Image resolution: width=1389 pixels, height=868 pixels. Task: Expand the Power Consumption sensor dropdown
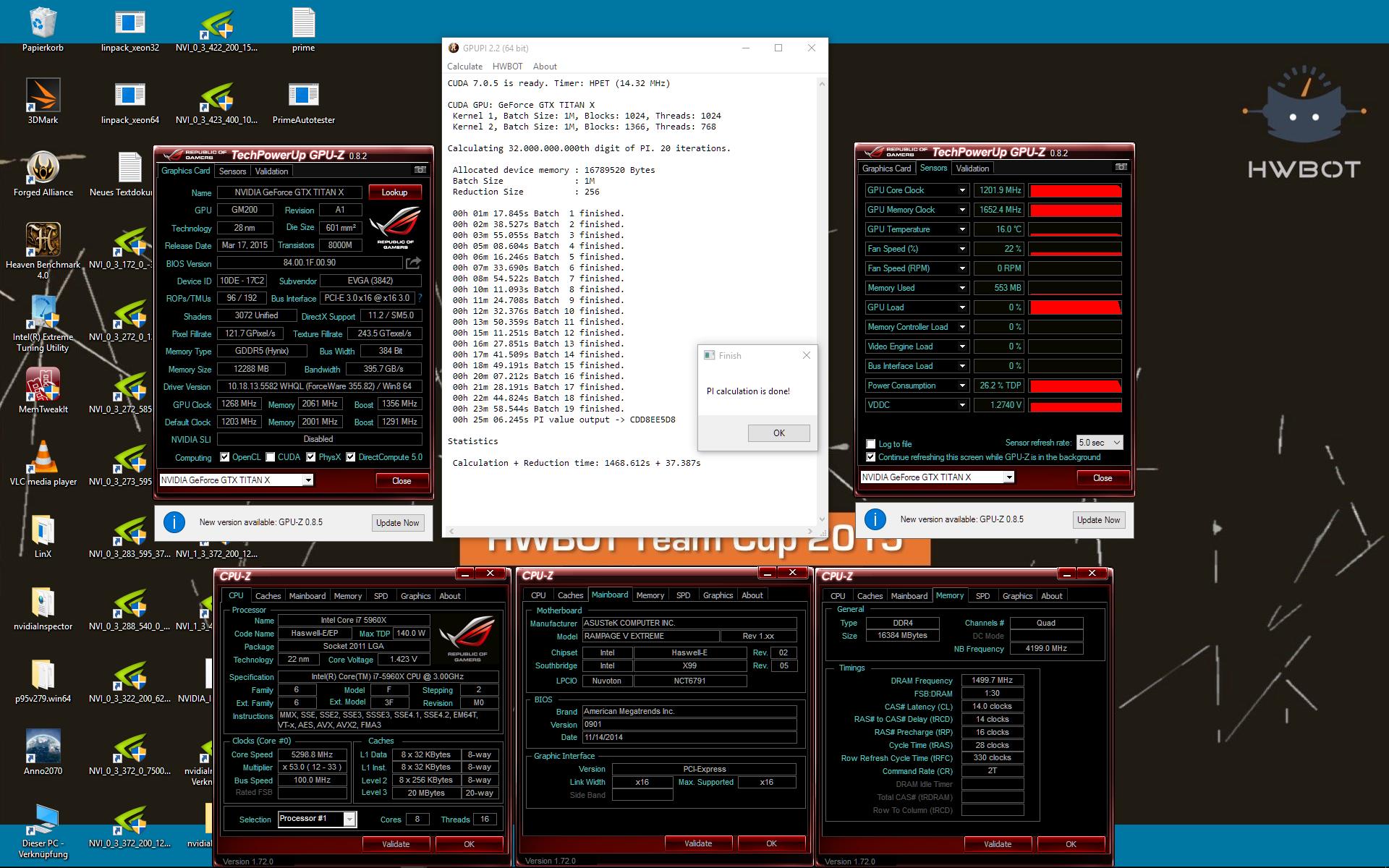[962, 386]
